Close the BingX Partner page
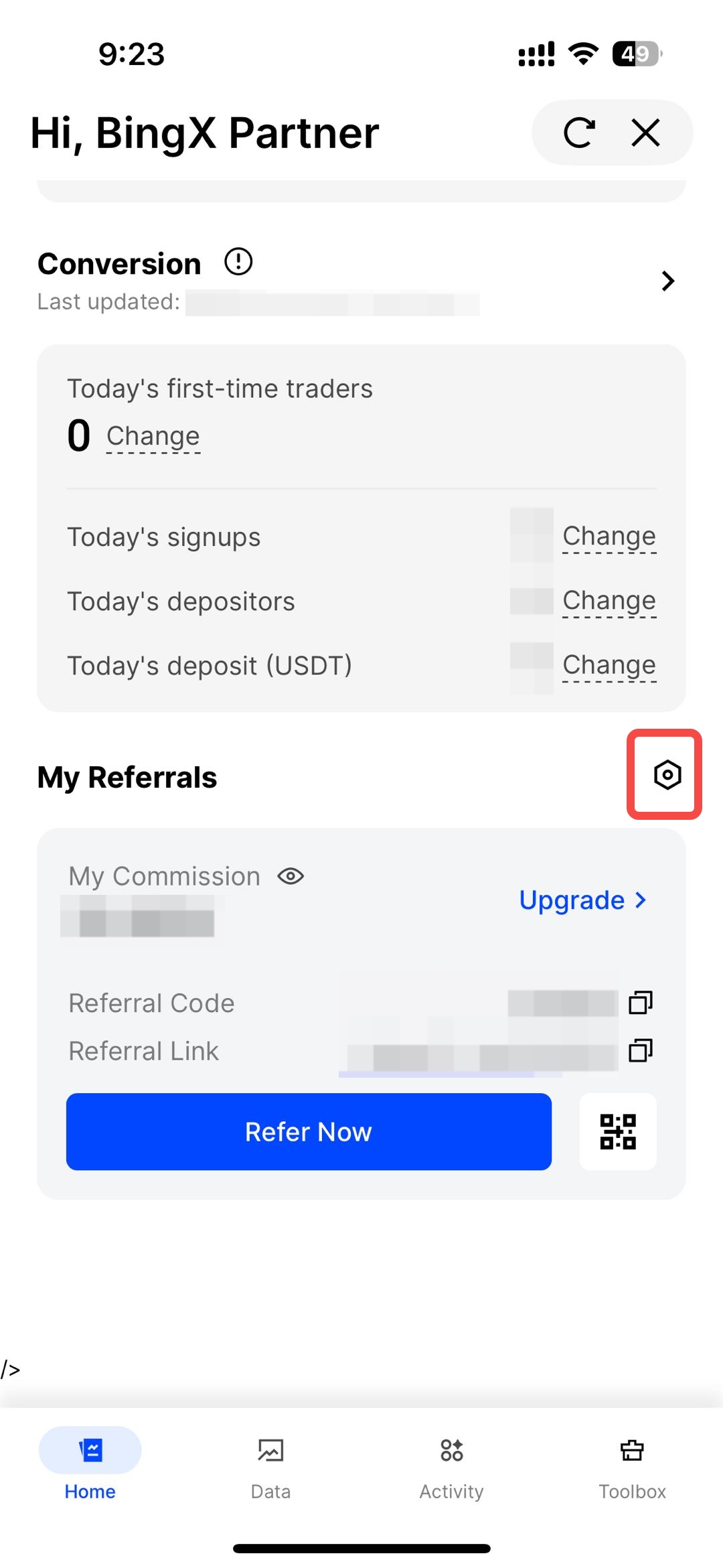The width and height of the screenshot is (723, 1568). tap(645, 133)
